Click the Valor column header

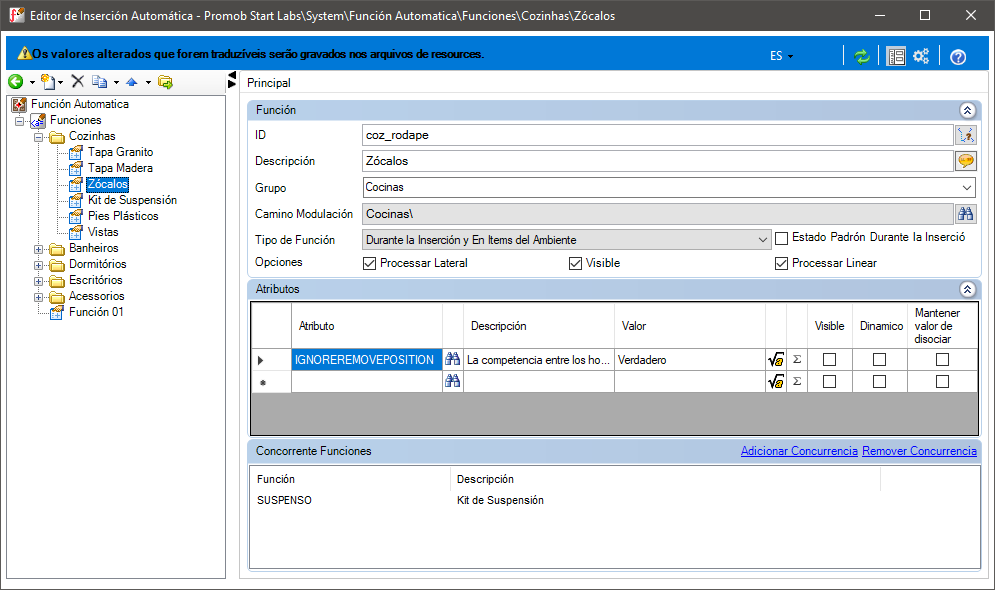[x=690, y=326]
